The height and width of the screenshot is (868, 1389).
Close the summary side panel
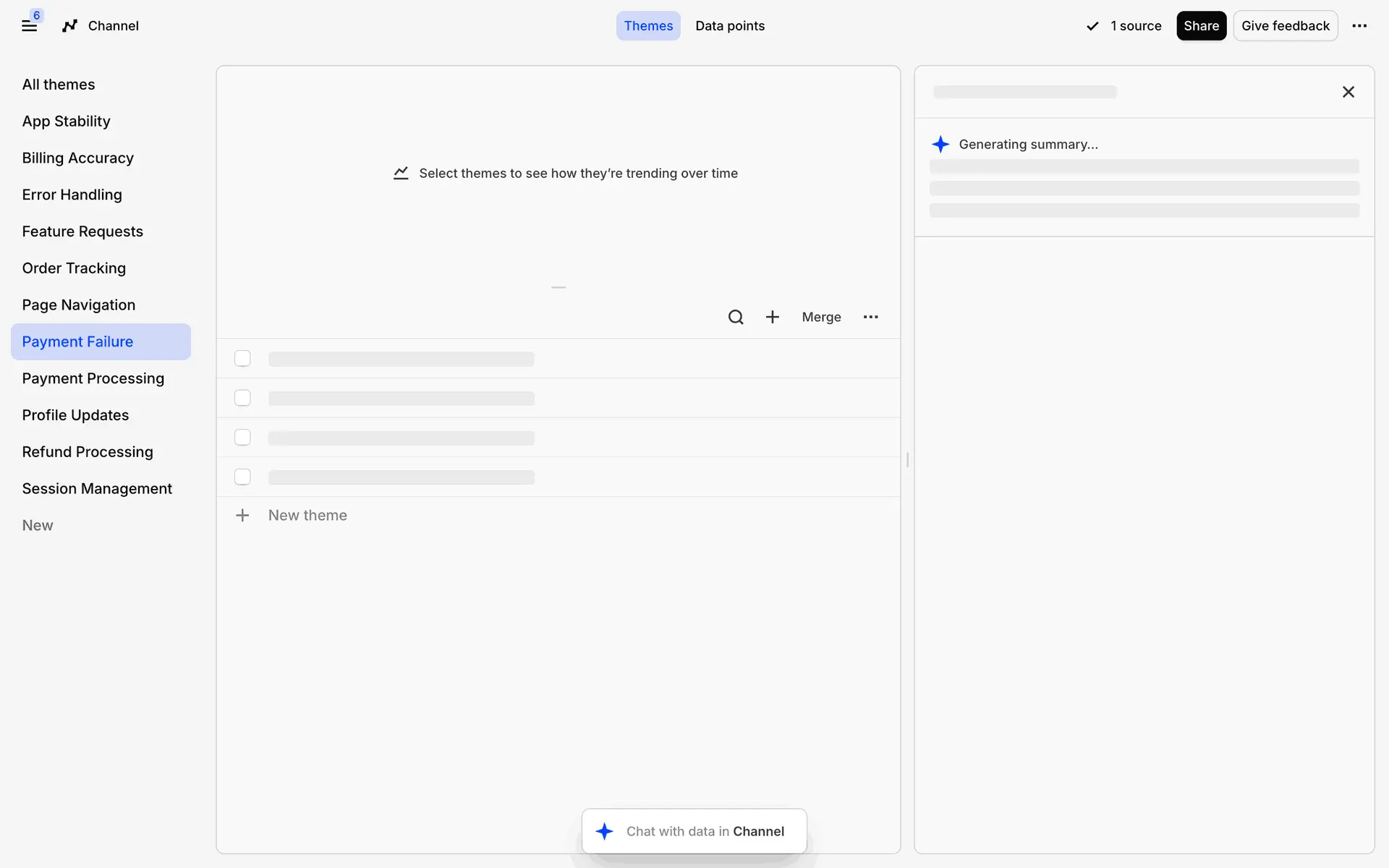(x=1348, y=92)
